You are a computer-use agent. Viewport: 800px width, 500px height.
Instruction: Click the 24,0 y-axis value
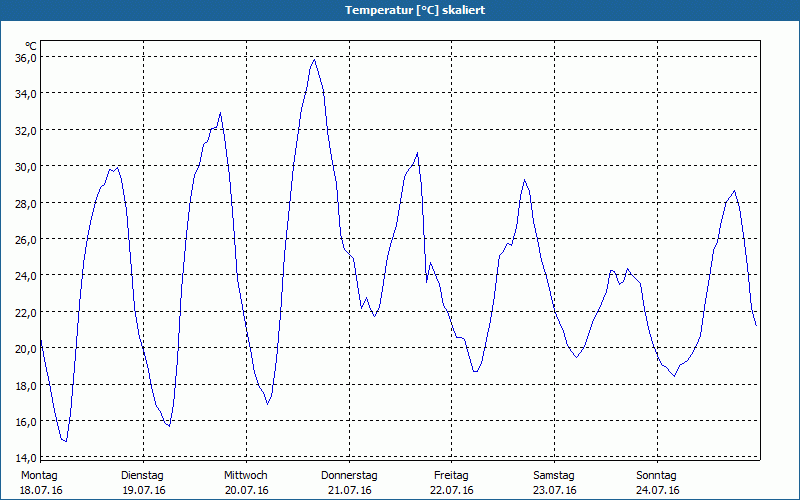pos(26,276)
